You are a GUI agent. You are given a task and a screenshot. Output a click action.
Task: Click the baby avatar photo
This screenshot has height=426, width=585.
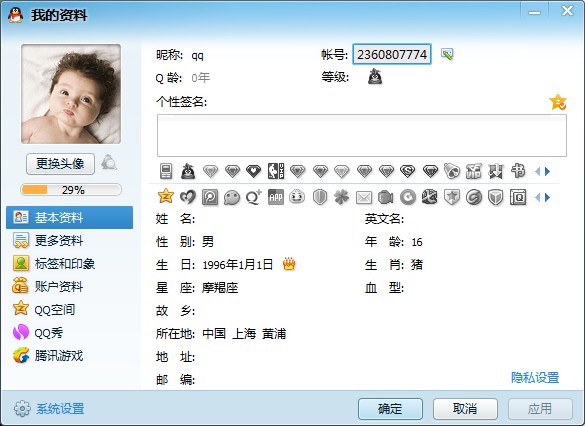coord(71,94)
